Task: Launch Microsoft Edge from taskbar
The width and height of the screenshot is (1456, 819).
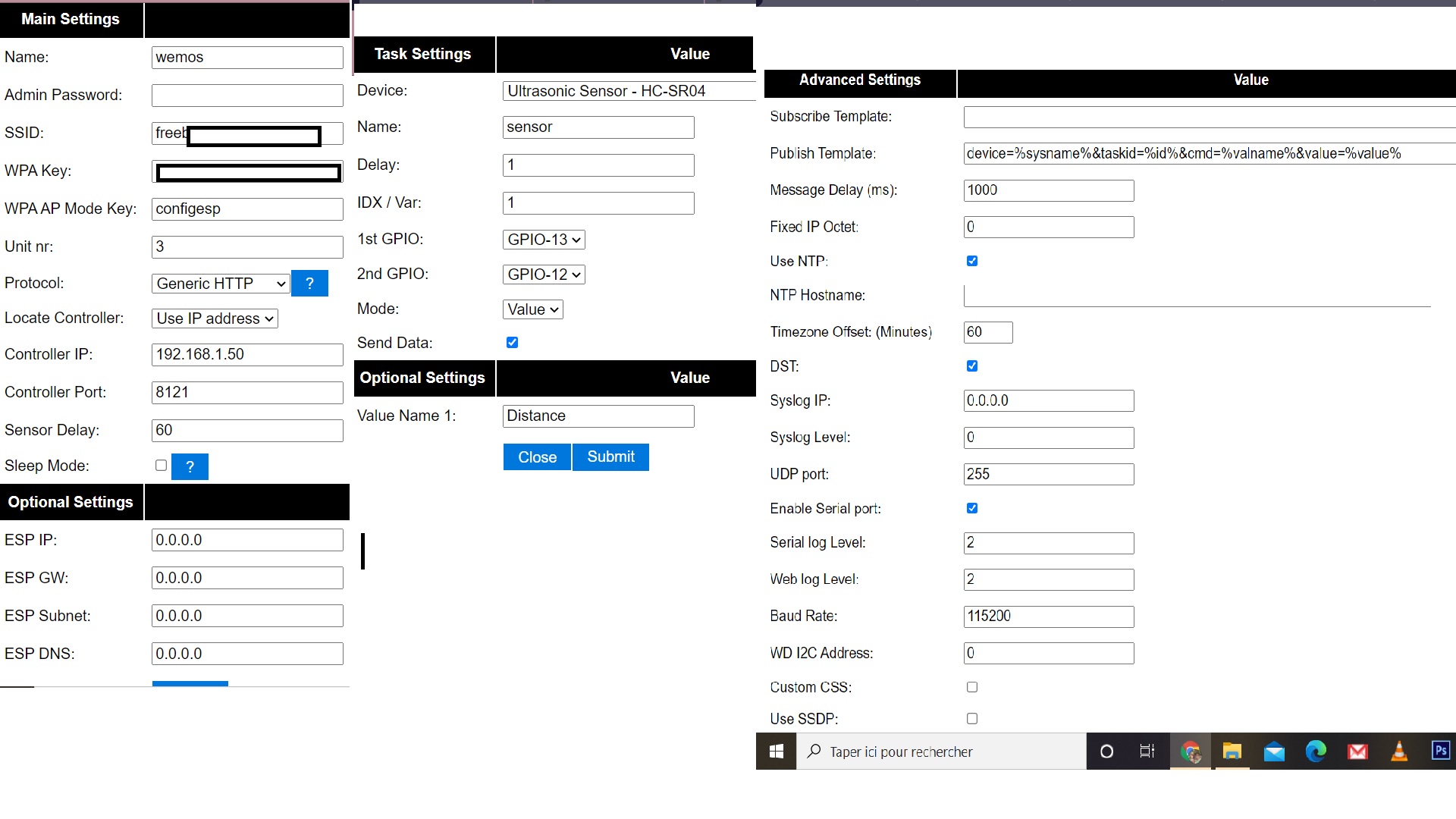Action: pos(1316,752)
